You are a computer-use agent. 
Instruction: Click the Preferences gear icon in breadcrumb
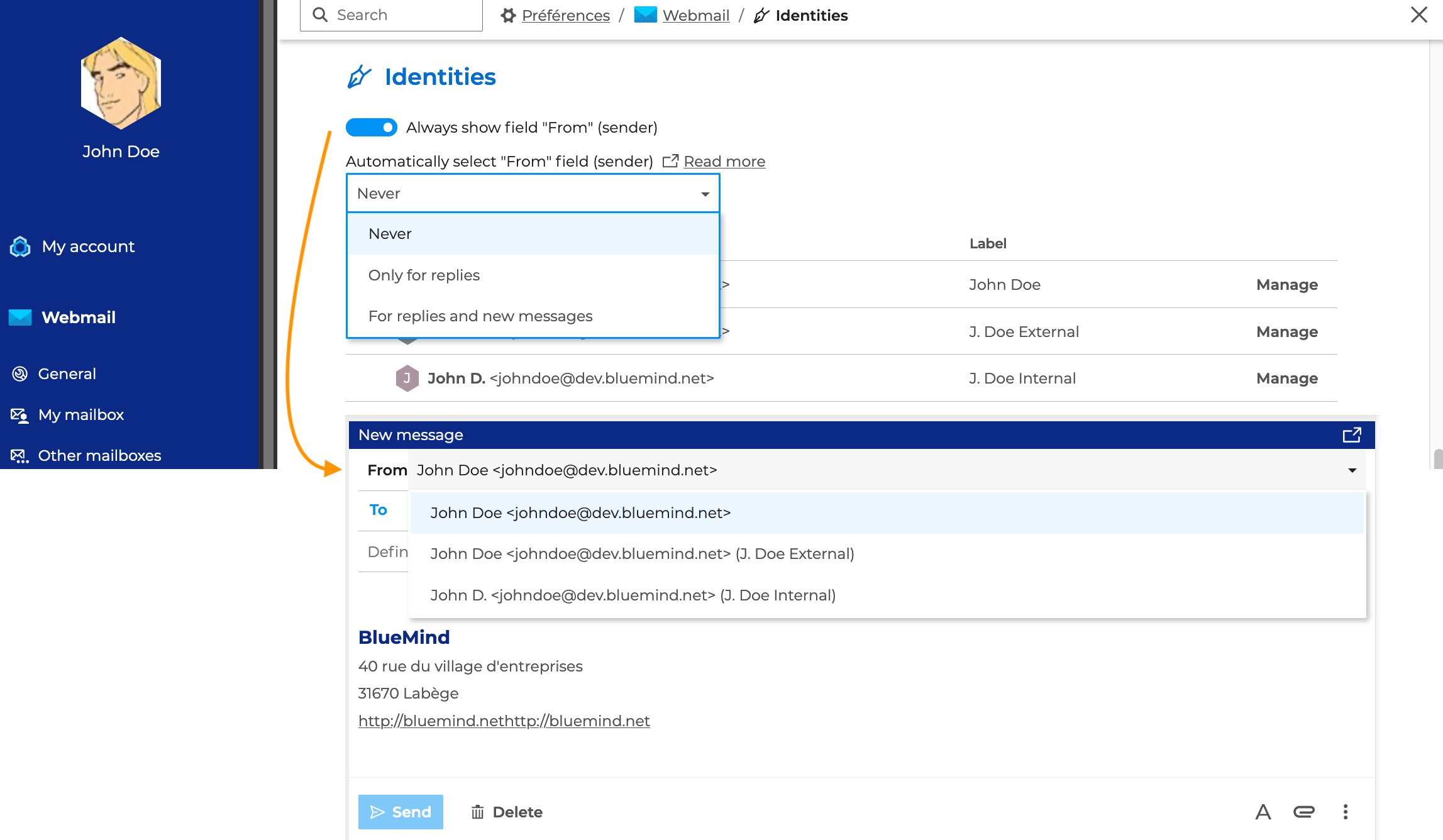508,15
